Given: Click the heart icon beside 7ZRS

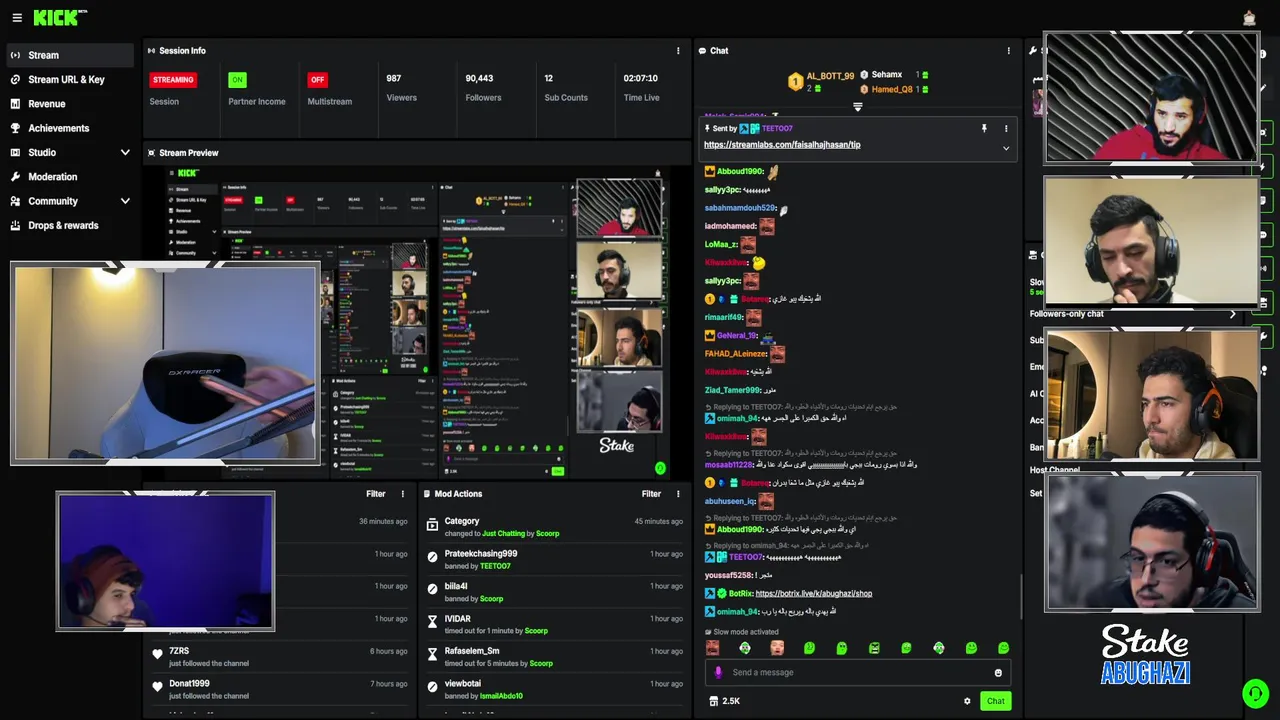Looking at the screenshot, I should 157,655.
